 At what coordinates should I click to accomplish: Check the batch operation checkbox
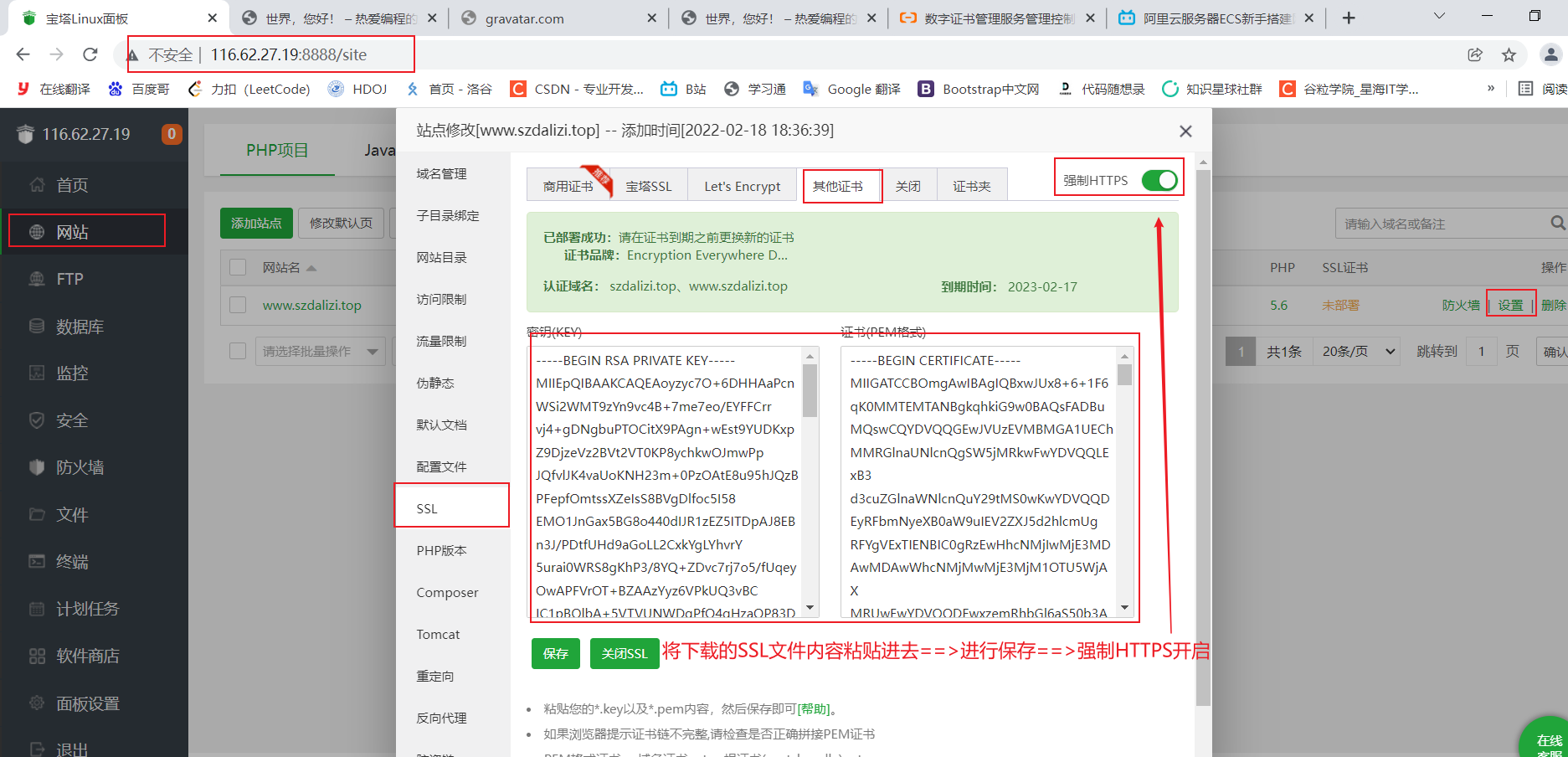point(238,351)
